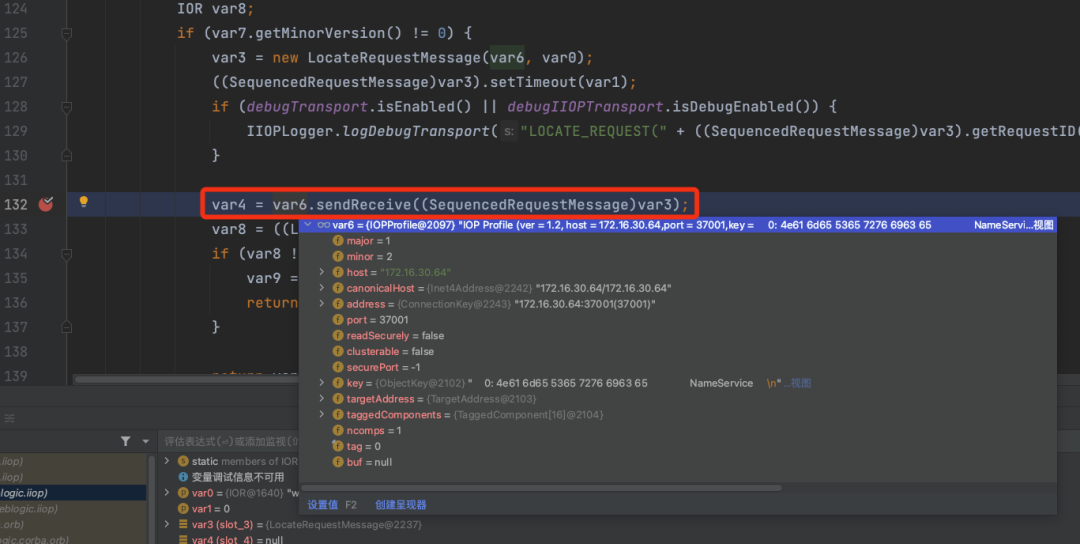This screenshot has width=1080, height=544.
Task: Expand the key ObjectKey node
Action: (322, 383)
